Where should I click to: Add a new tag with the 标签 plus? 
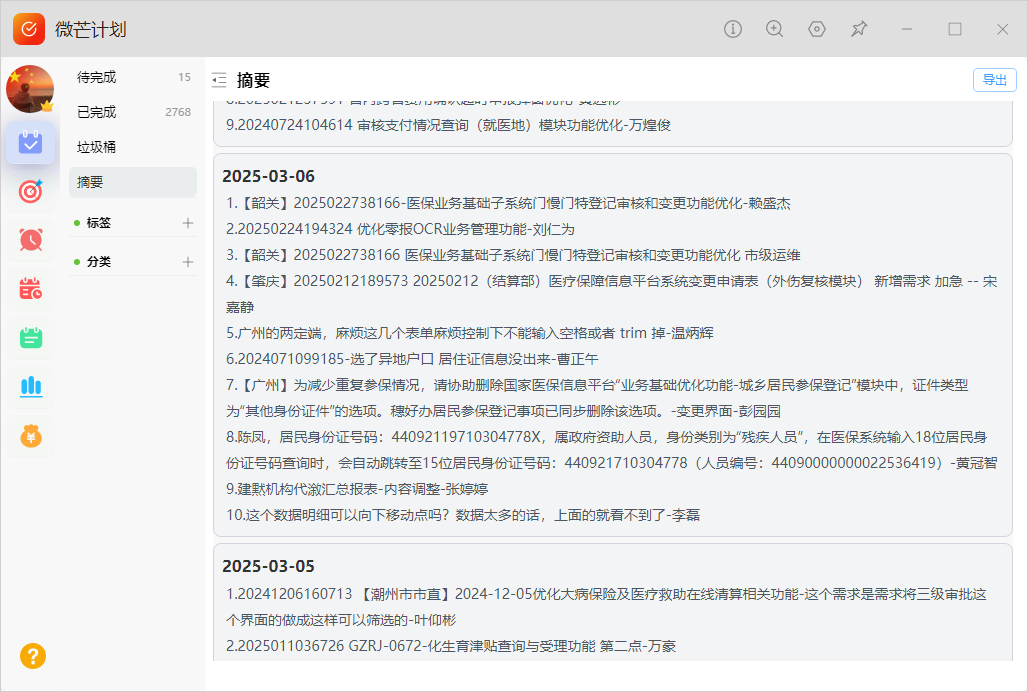point(188,223)
